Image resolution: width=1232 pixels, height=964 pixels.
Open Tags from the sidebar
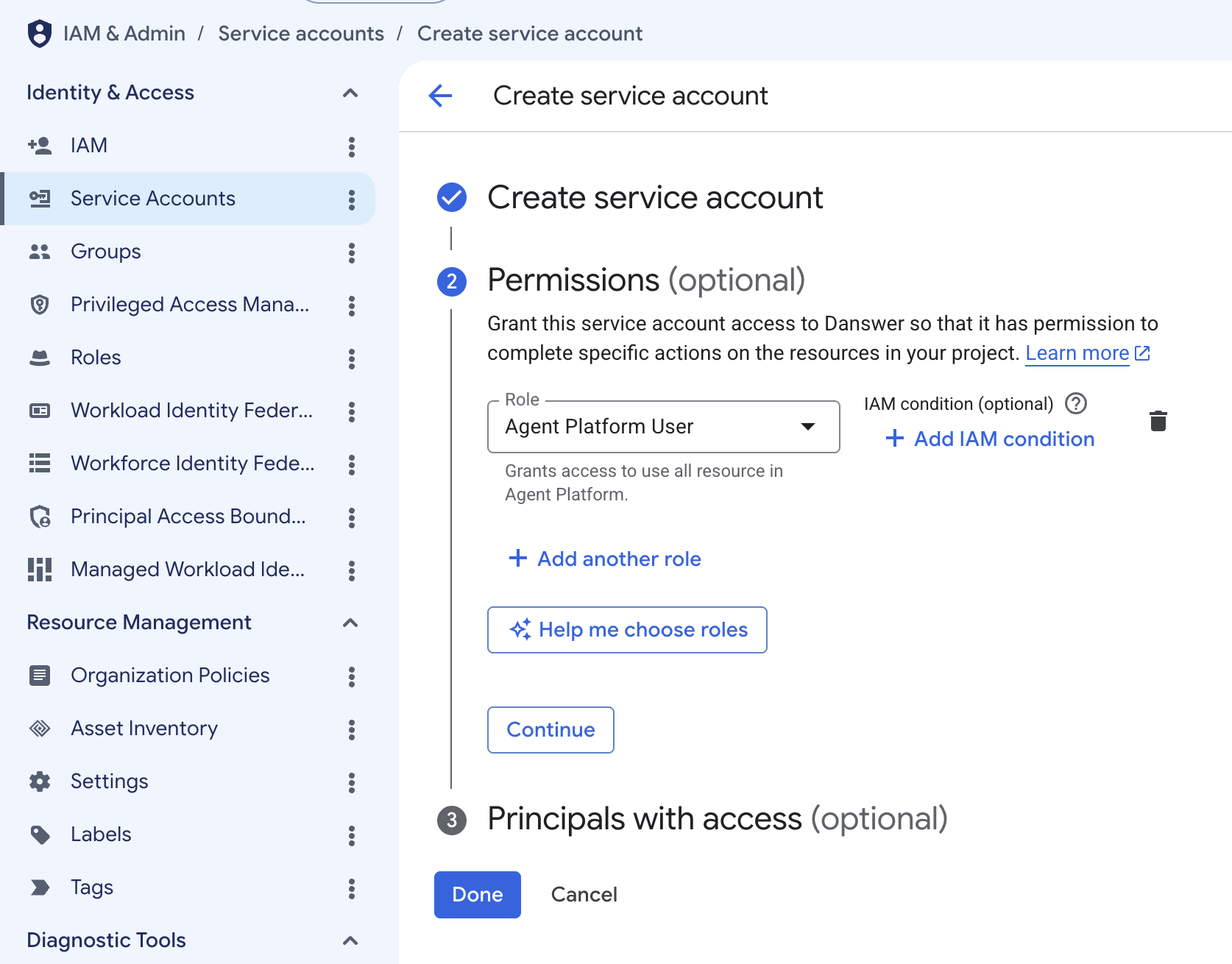(x=188, y=887)
